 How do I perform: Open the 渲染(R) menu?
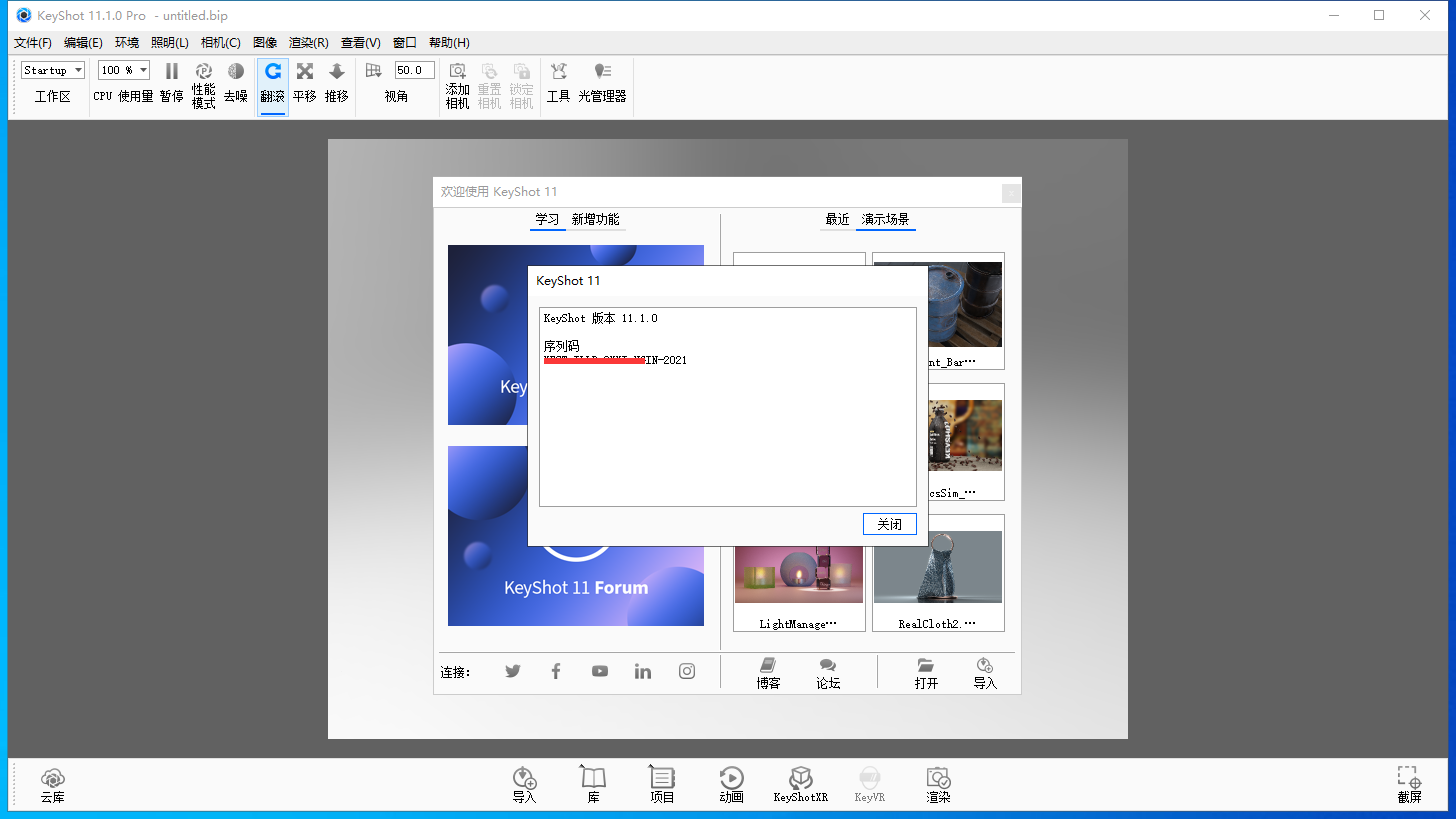308,43
